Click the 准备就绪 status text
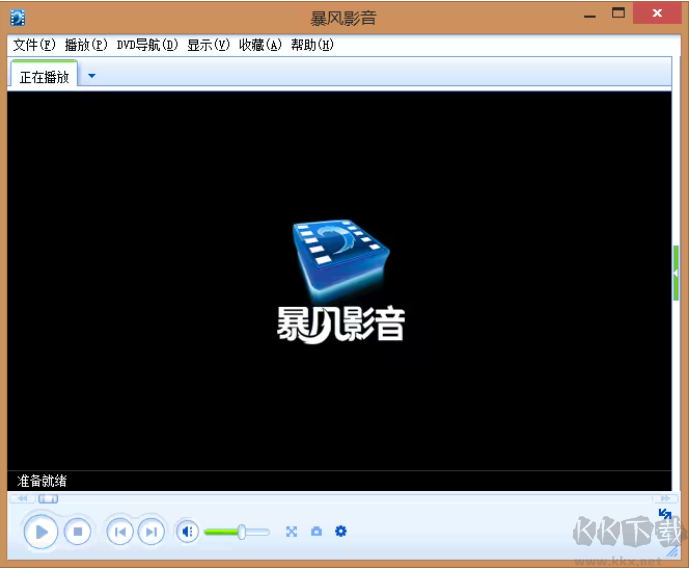The height and width of the screenshot is (568, 689). (x=42, y=481)
